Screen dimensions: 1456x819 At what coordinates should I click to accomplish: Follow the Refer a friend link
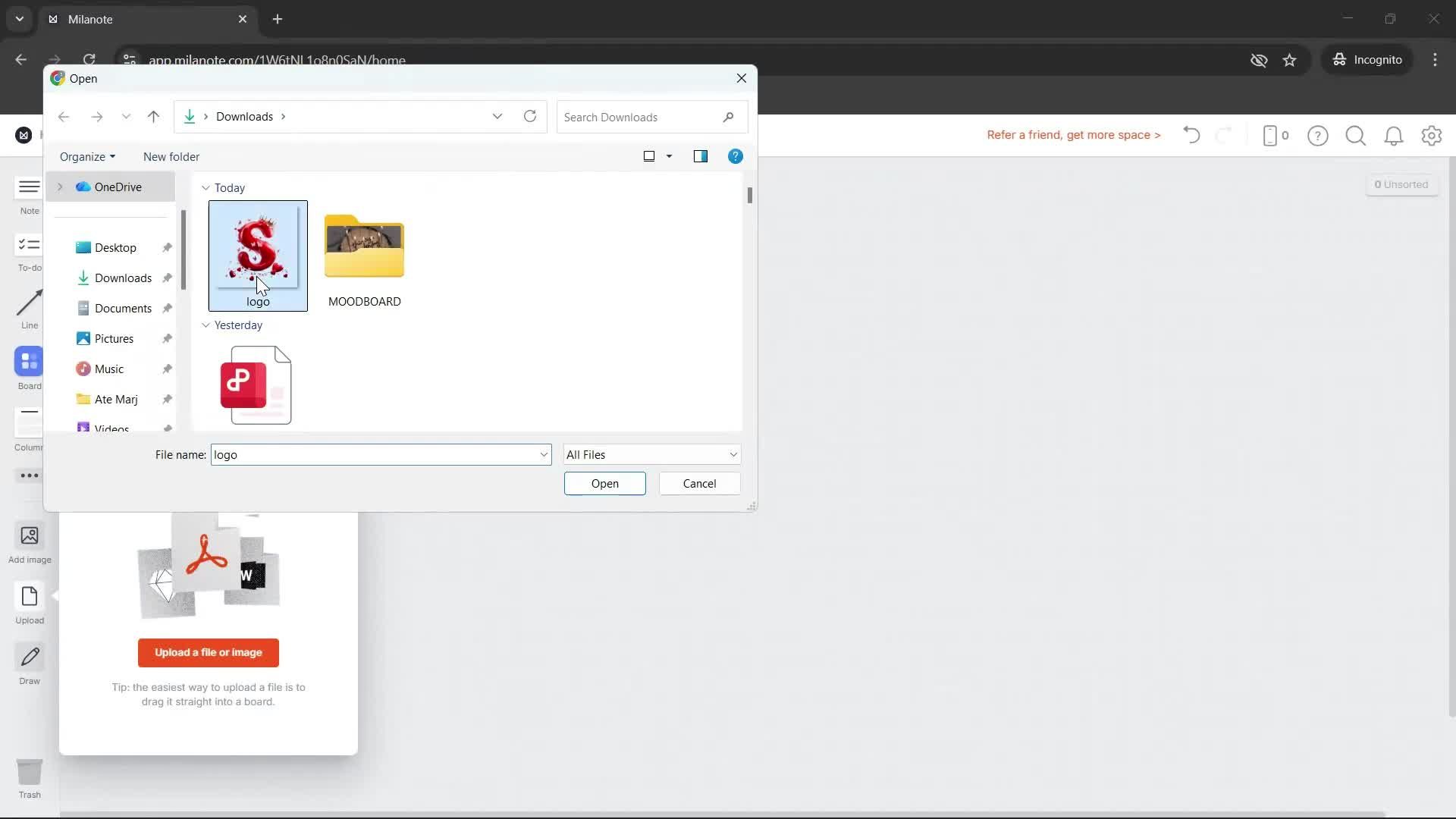1074,135
